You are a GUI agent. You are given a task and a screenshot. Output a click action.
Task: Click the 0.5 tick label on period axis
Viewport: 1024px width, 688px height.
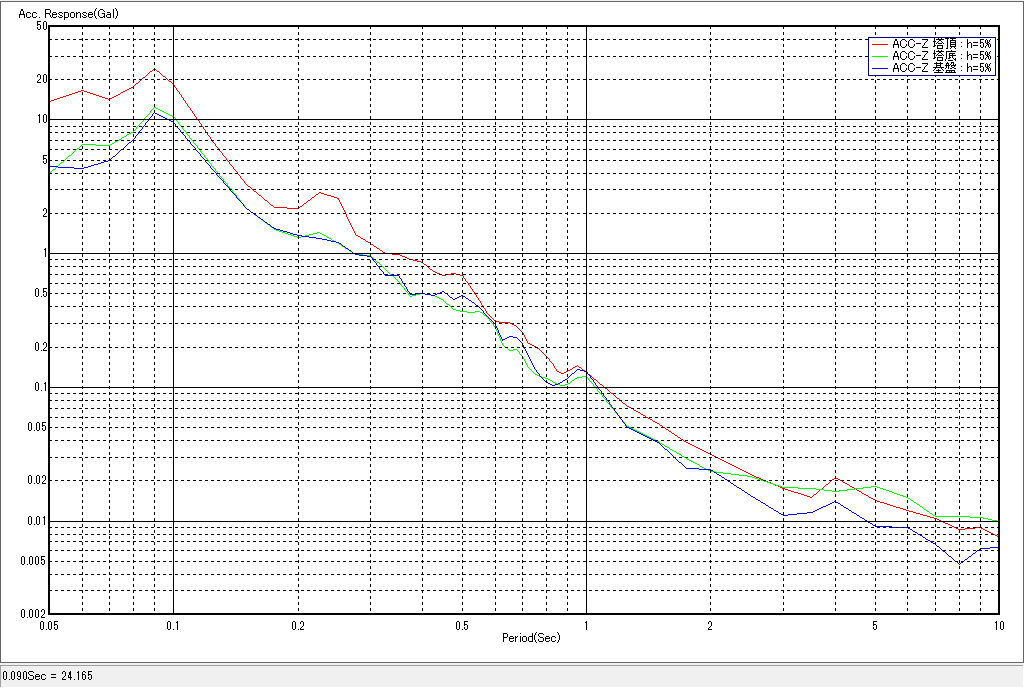coord(461,625)
